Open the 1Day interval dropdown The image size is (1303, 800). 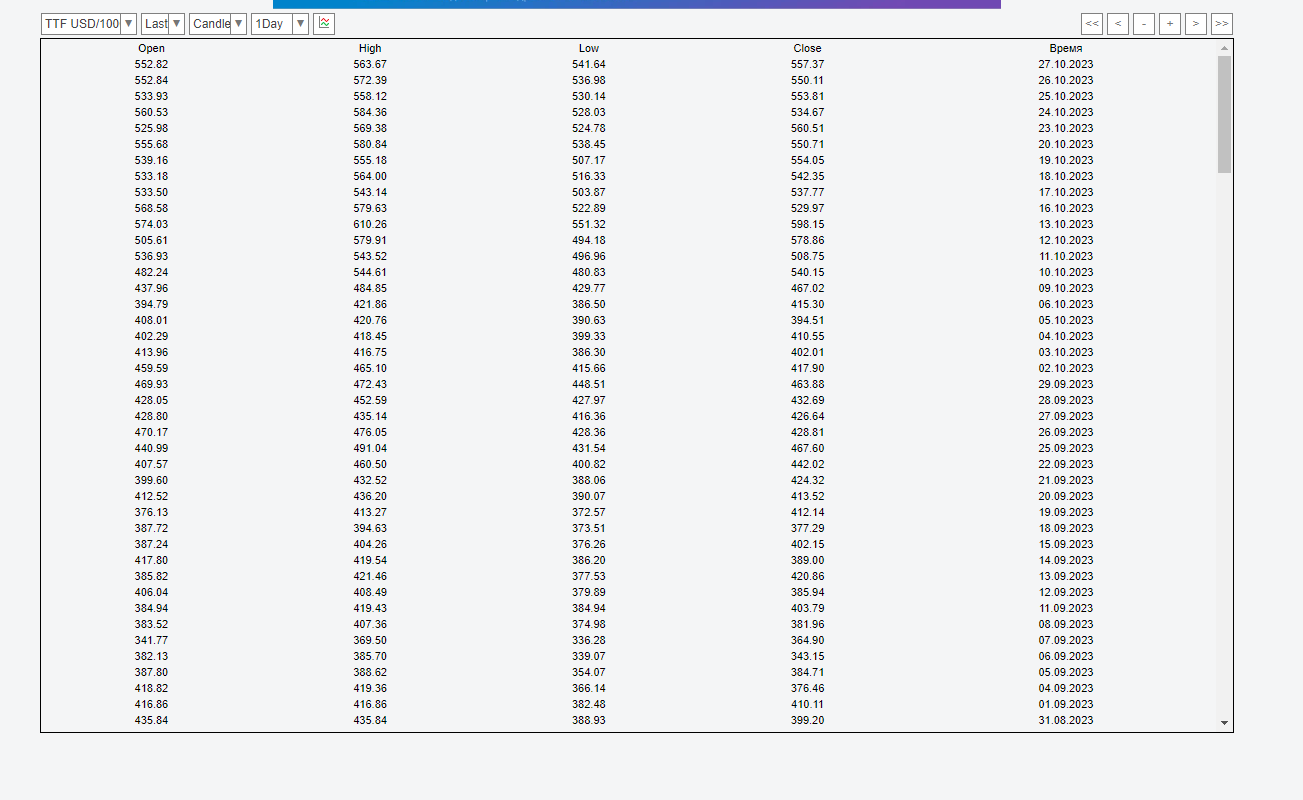(280, 23)
